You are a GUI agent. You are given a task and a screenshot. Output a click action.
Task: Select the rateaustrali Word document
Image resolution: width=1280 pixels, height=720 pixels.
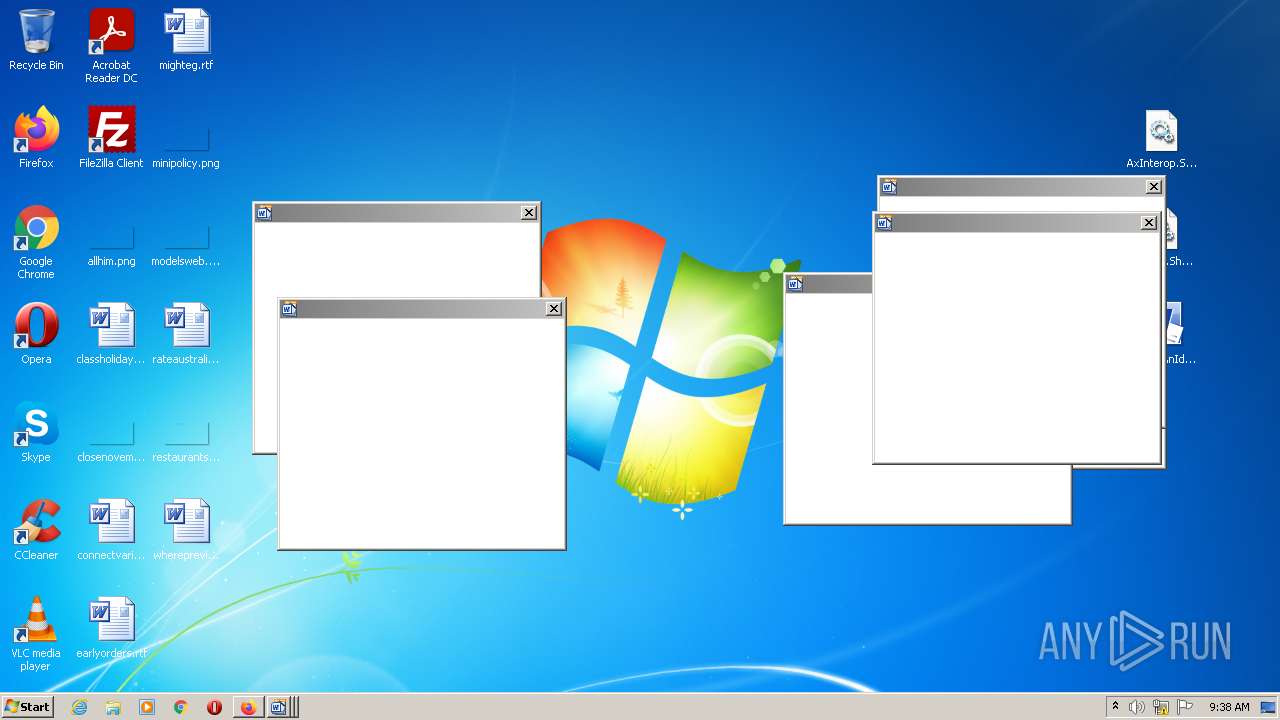click(186, 334)
